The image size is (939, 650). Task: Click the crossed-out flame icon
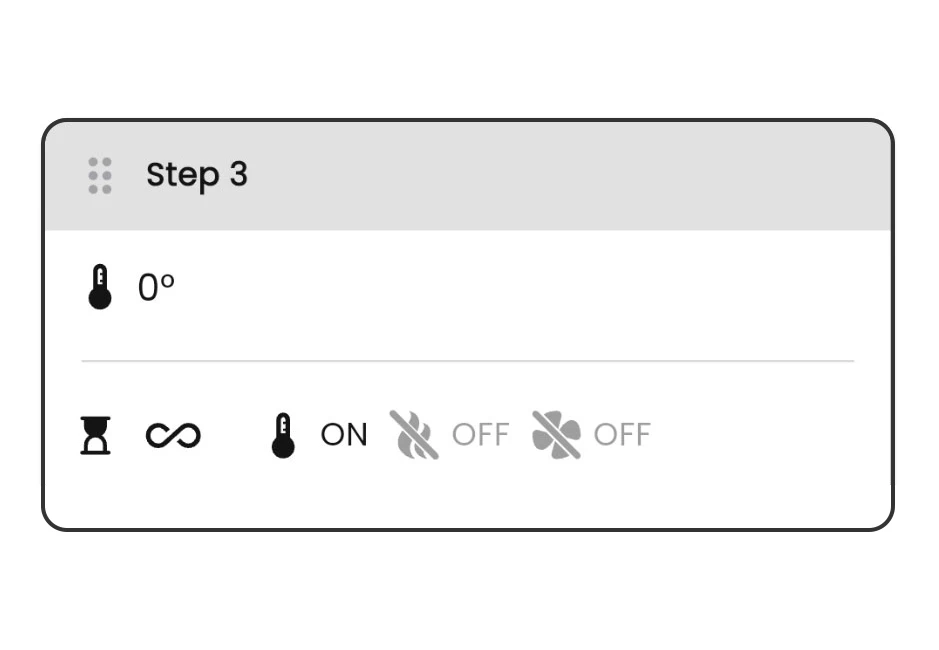coord(414,435)
